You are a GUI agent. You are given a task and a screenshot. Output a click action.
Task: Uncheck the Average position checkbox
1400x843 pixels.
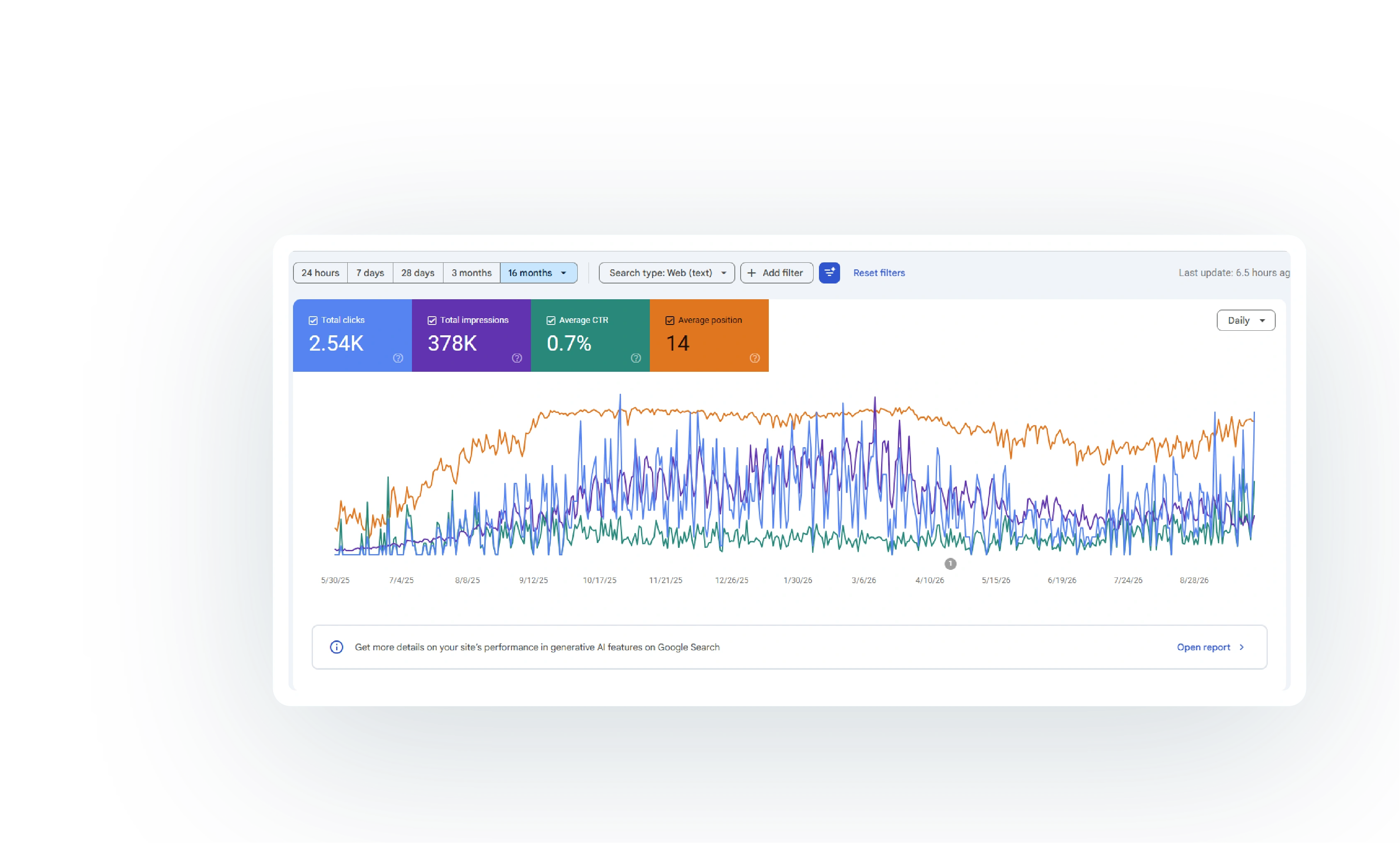pos(670,320)
